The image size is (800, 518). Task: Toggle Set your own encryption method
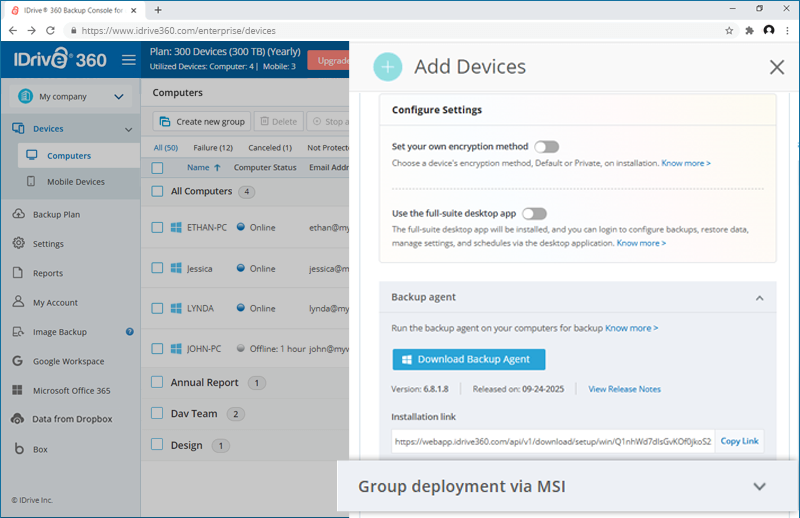[x=546, y=147]
